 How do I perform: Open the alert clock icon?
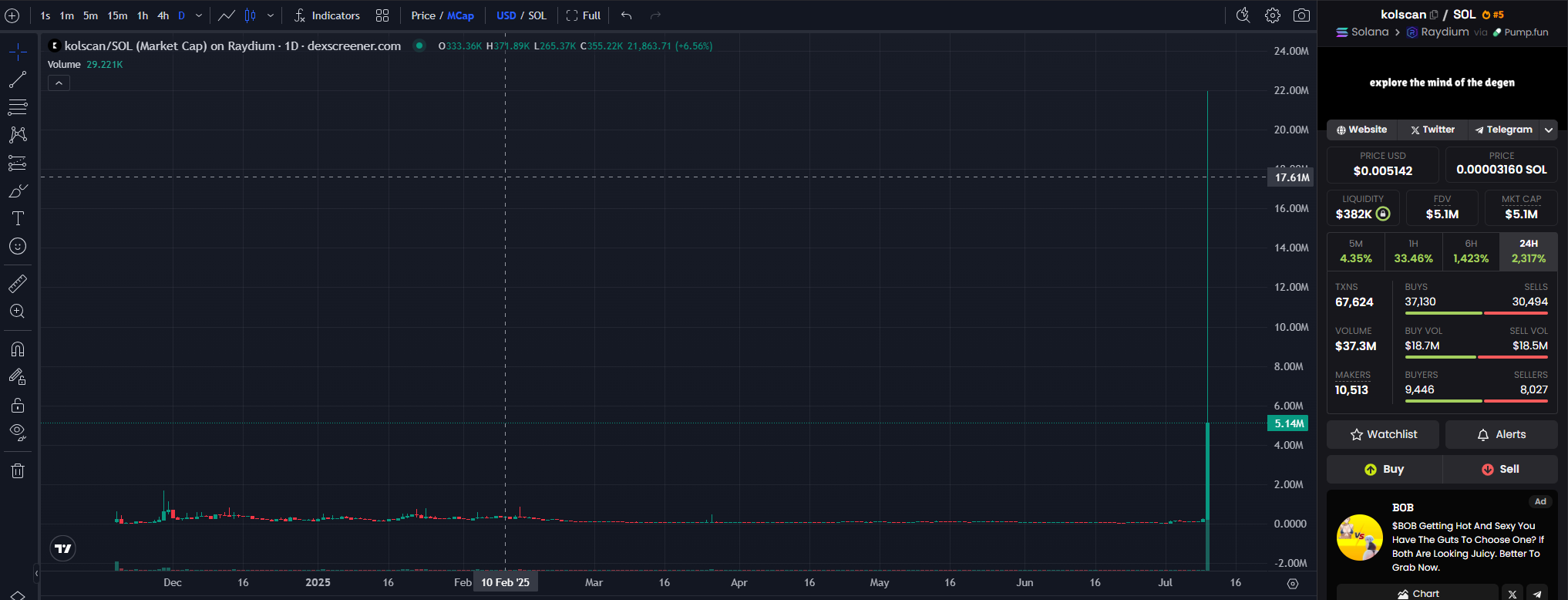click(x=1243, y=15)
